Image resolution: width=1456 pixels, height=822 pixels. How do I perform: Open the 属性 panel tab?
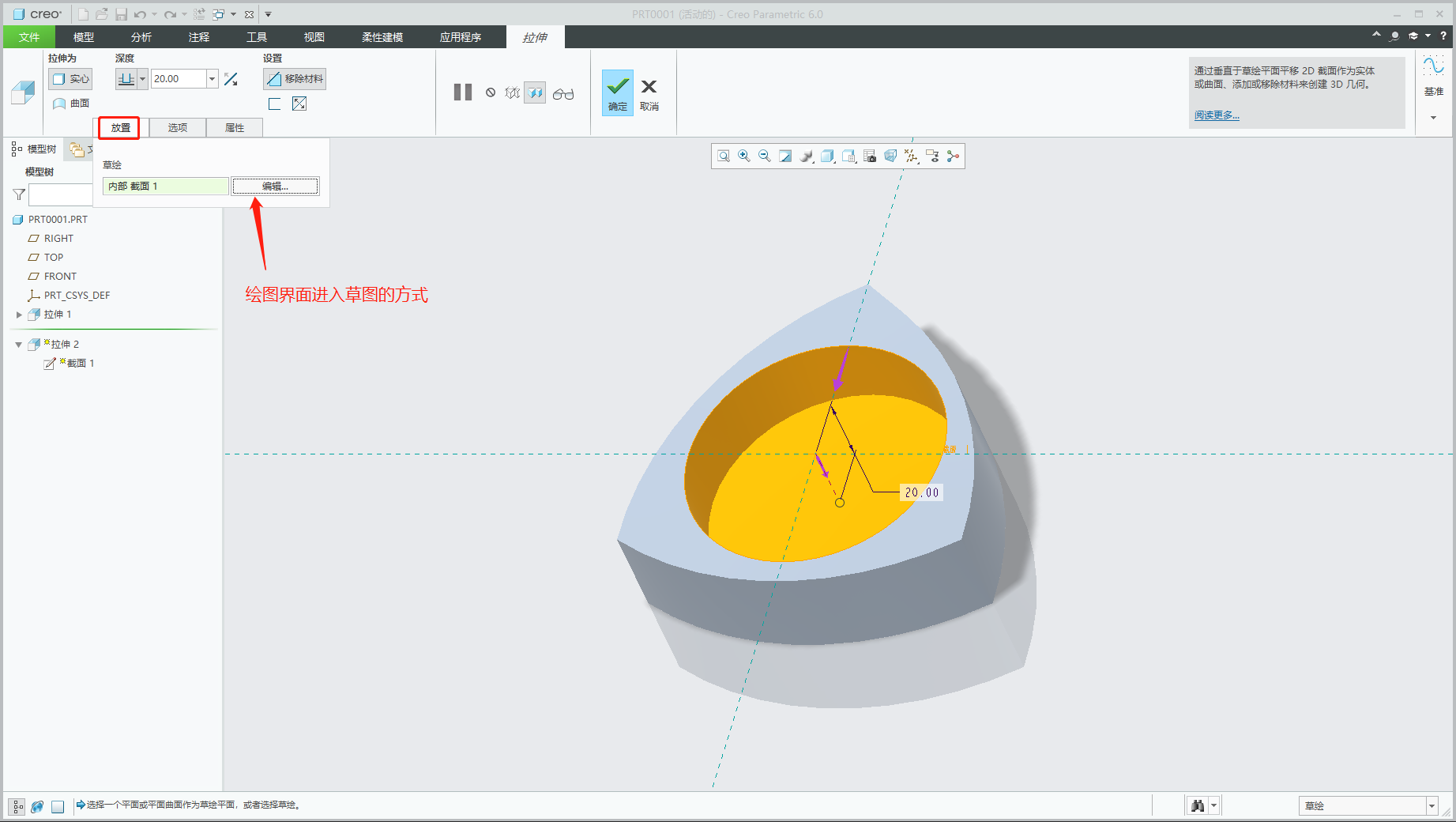(x=235, y=128)
